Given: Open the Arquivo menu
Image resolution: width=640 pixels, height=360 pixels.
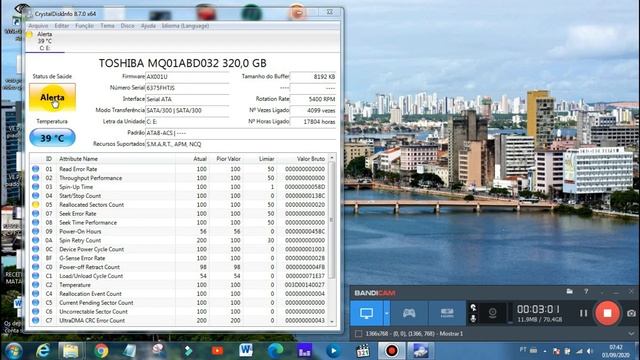Looking at the screenshot, I should point(38,26).
